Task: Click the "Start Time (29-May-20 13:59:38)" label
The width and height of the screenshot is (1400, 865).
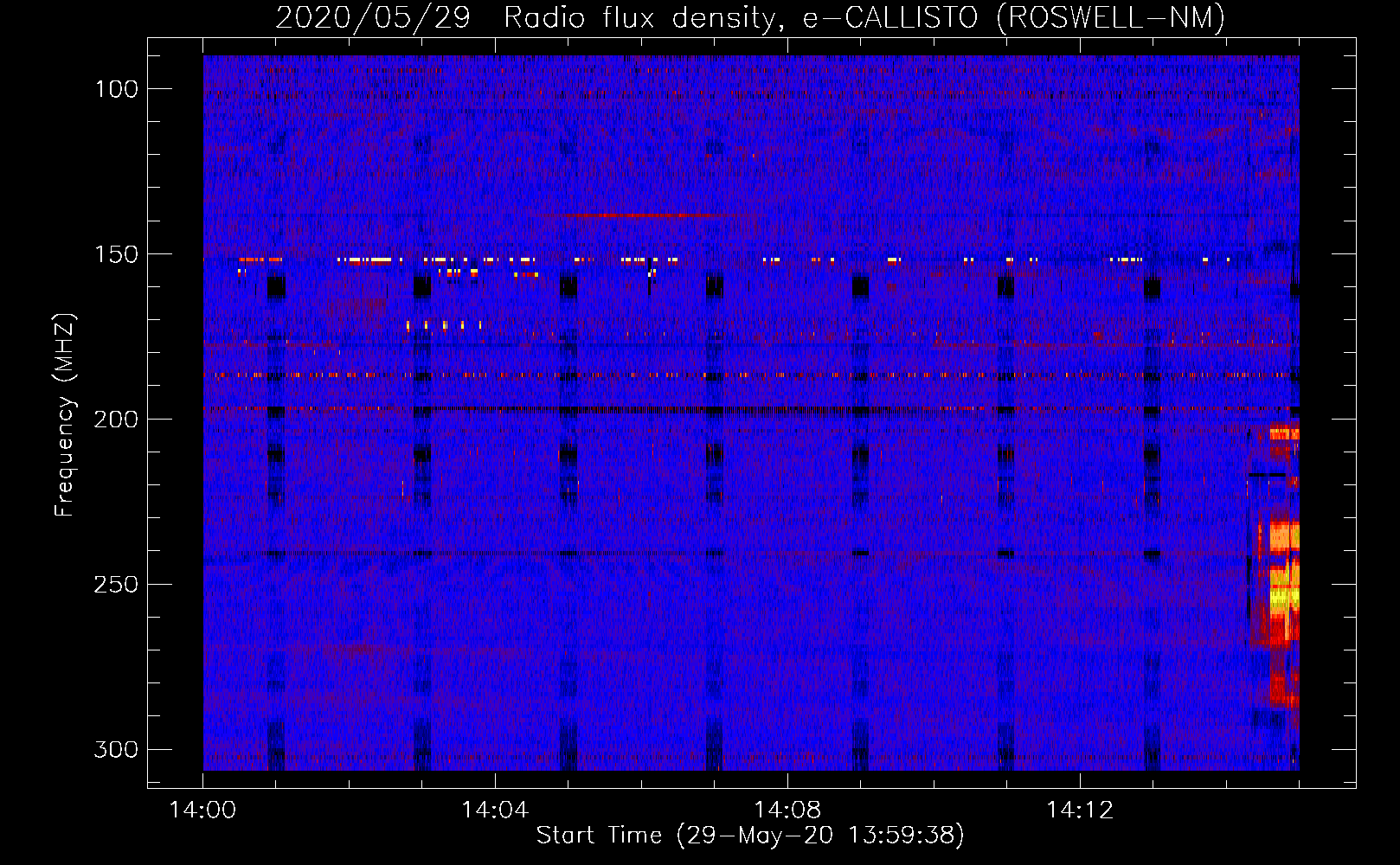Action: click(x=750, y=835)
